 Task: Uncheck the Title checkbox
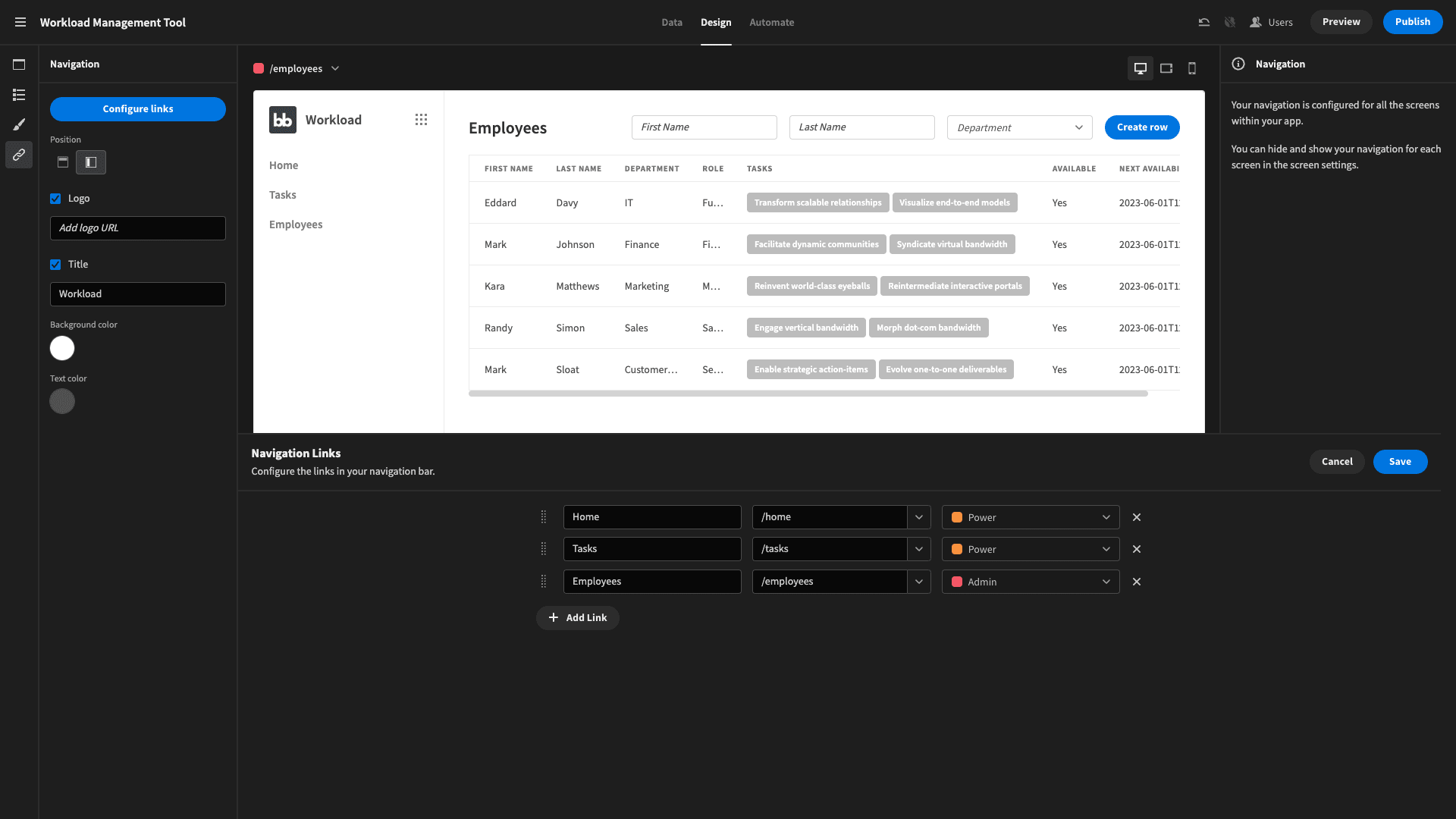55,265
